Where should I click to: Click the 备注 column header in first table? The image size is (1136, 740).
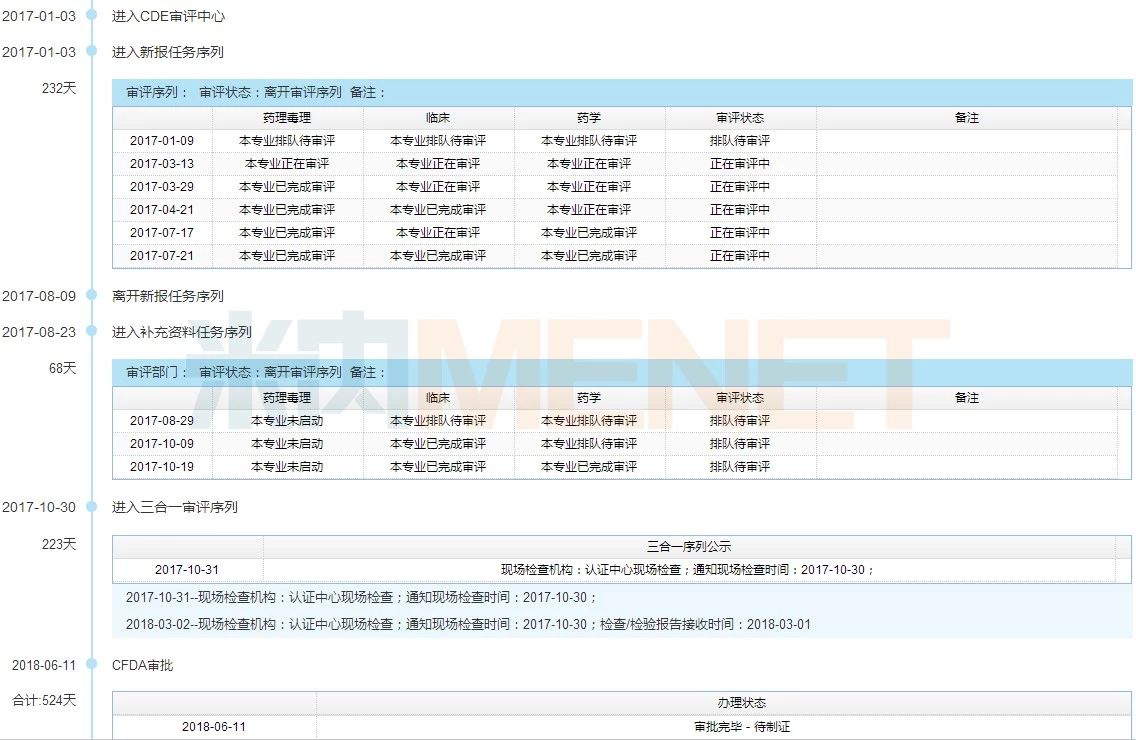[x=966, y=117]
